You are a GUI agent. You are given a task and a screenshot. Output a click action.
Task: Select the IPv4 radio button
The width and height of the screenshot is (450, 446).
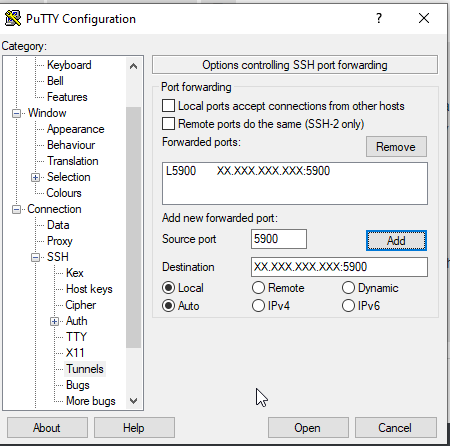coord(258,306)
